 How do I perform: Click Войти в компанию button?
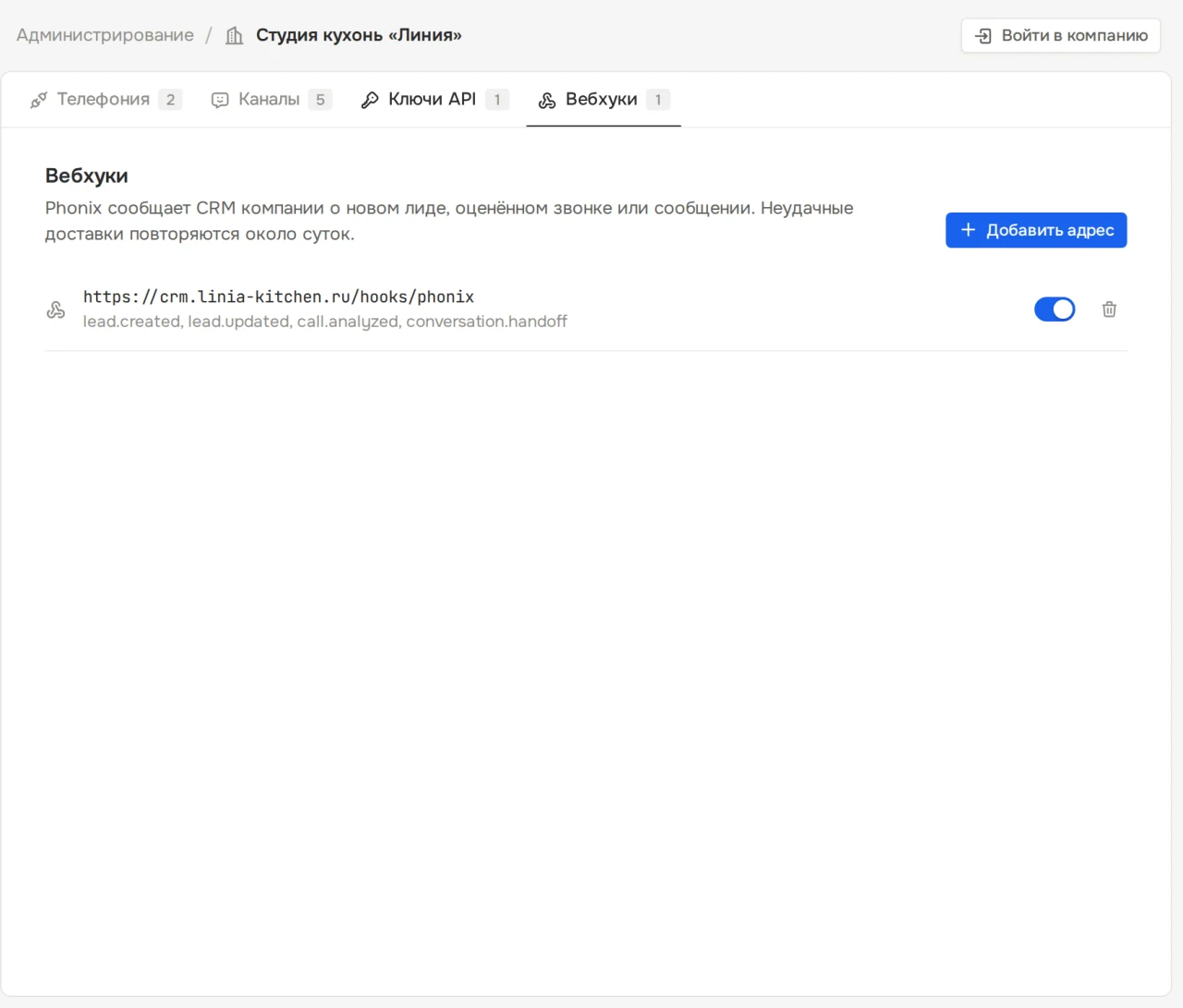[x=1061, y=35]
